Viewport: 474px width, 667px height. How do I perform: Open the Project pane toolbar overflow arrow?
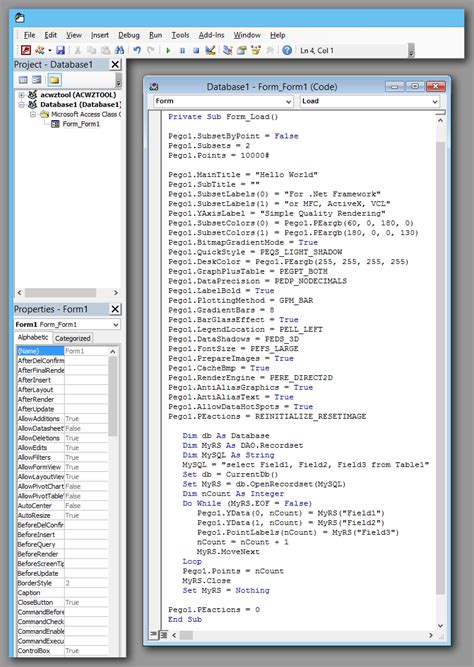pyautogui.click(x=119, y=80)
